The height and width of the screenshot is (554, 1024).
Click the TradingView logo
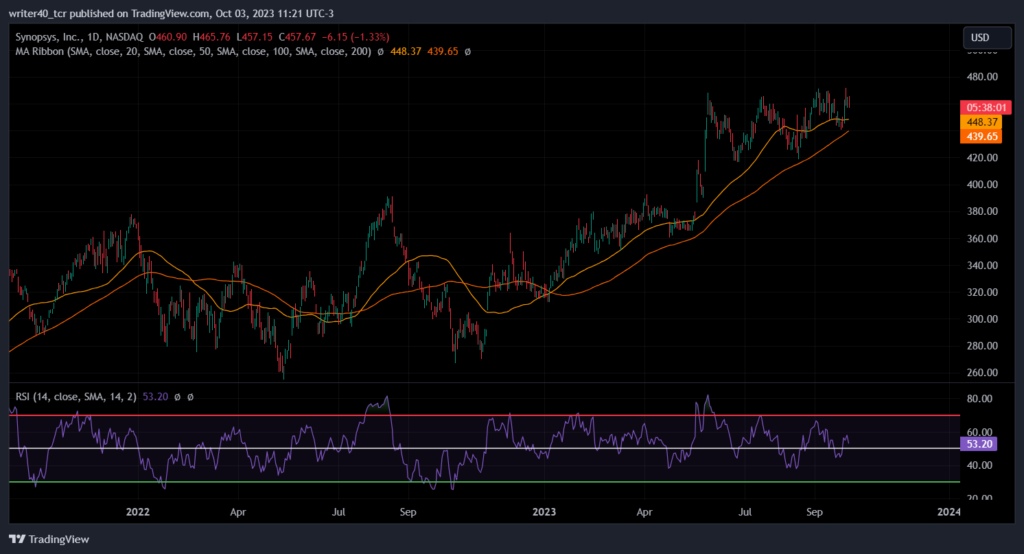[49, 539]
